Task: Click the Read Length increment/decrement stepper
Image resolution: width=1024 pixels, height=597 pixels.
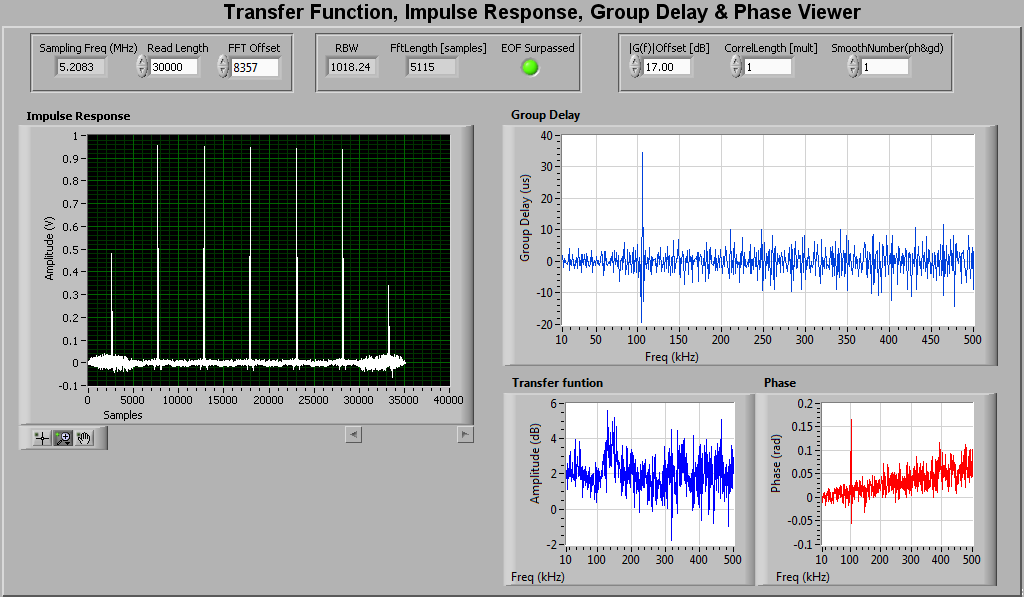Action: point(141,67)
